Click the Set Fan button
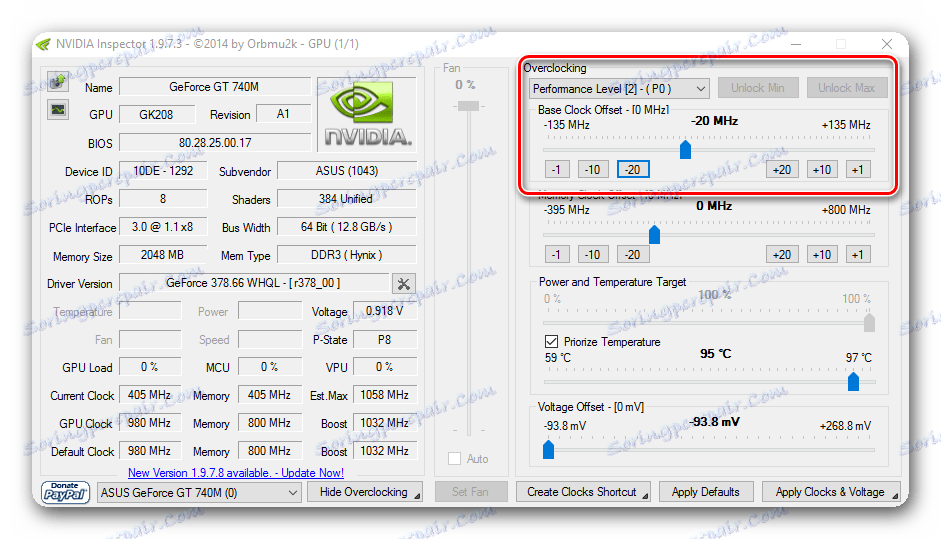Viewport: 941px width, 539px height. click(470, 492)
